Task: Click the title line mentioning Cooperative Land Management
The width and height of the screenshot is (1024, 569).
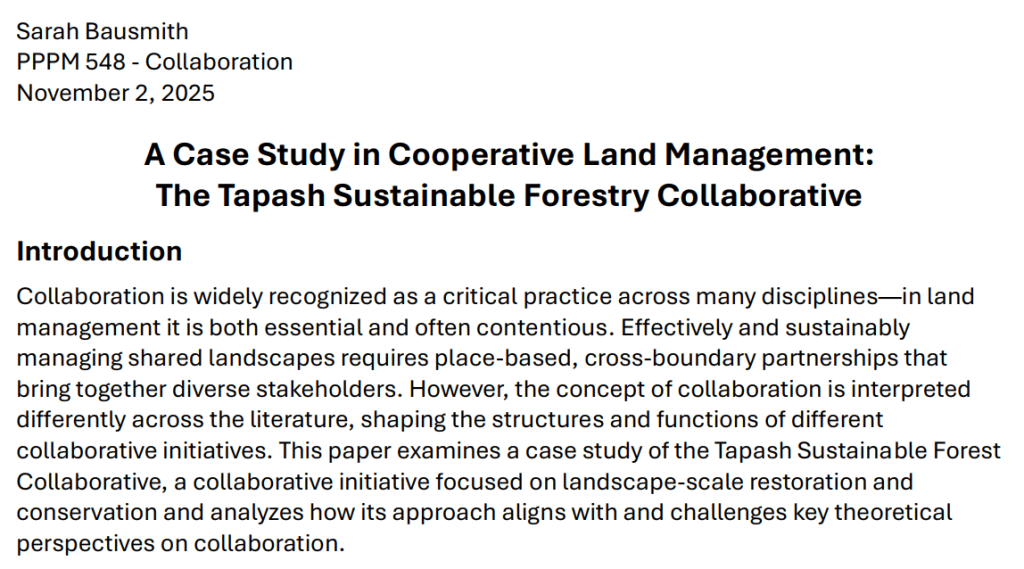Action: (x=509, y=155)
